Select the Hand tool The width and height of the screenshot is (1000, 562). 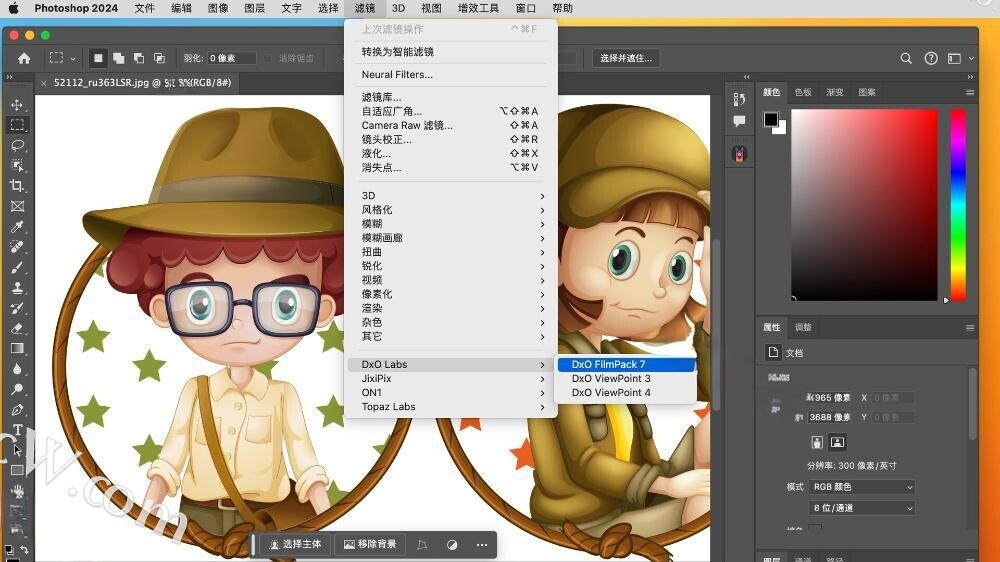(x=17, y=491)
